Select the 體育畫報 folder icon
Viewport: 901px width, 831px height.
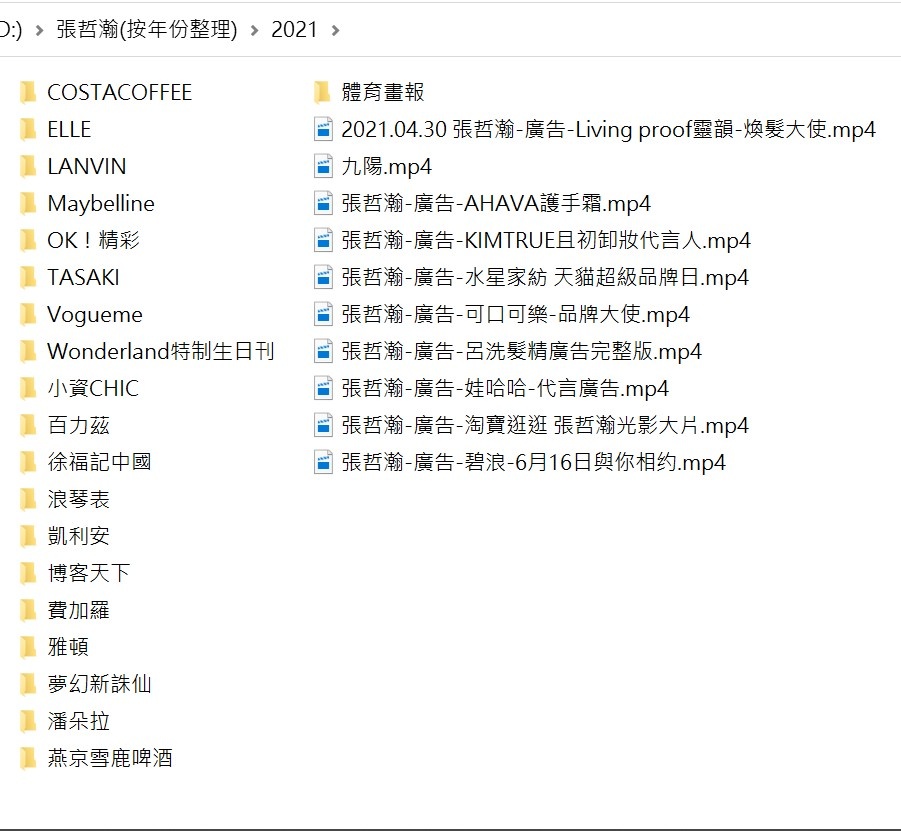pos(322,93)
